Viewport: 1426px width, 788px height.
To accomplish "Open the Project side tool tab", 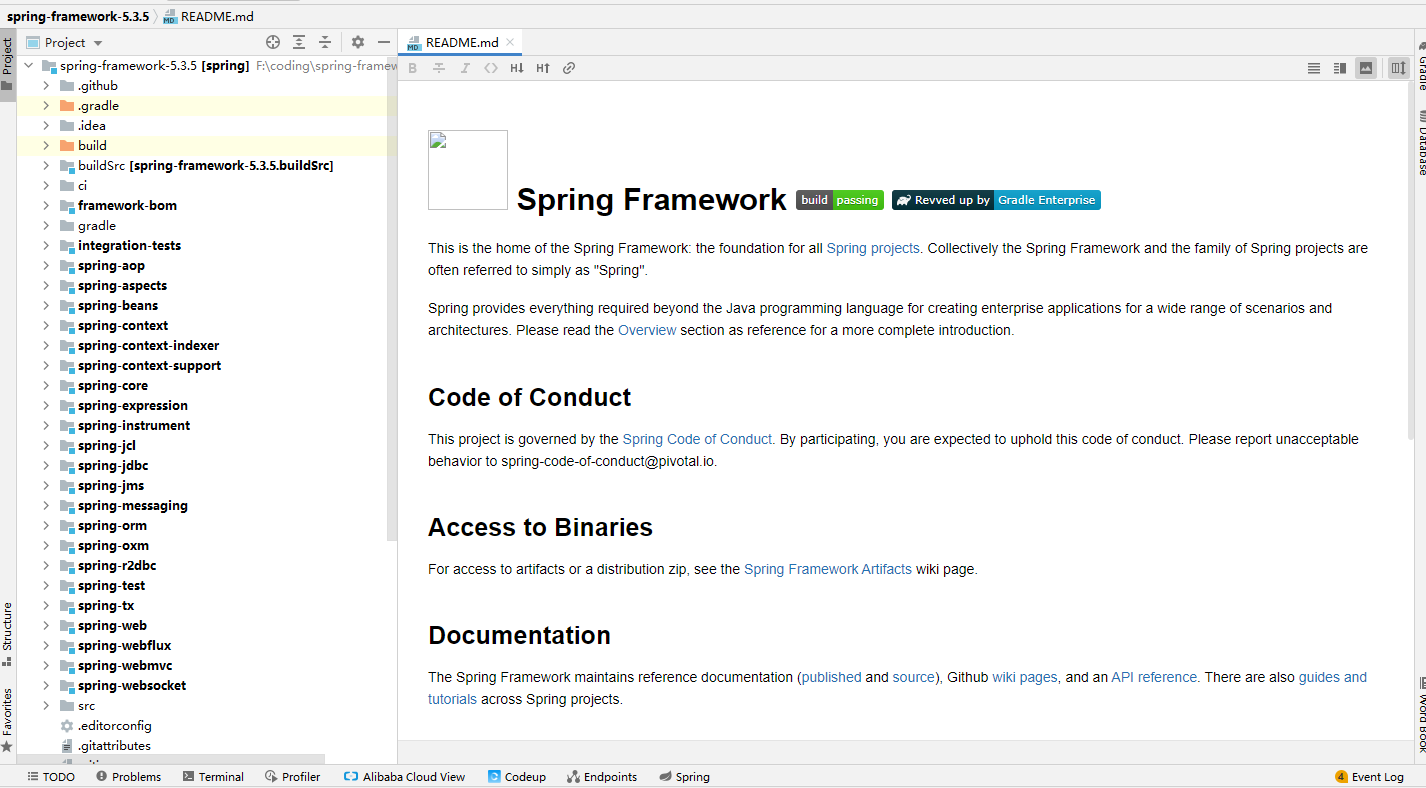I will (7, 65).
